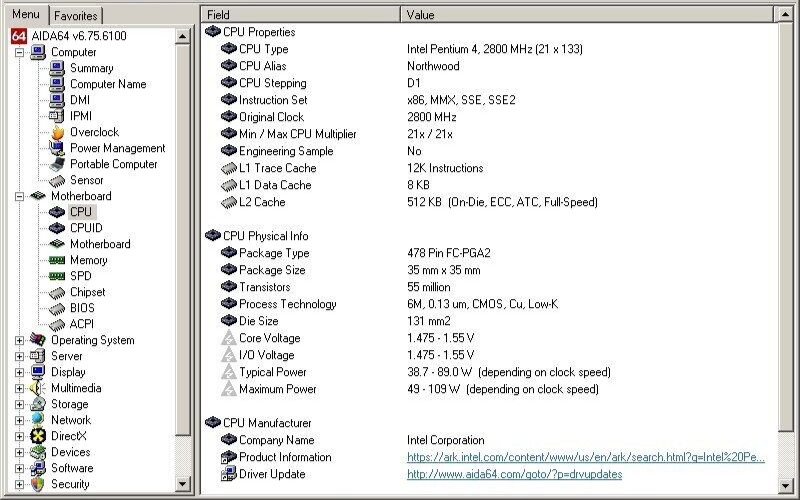
Task: Click the Display monitor icon
Action: (x=38, y=372)
